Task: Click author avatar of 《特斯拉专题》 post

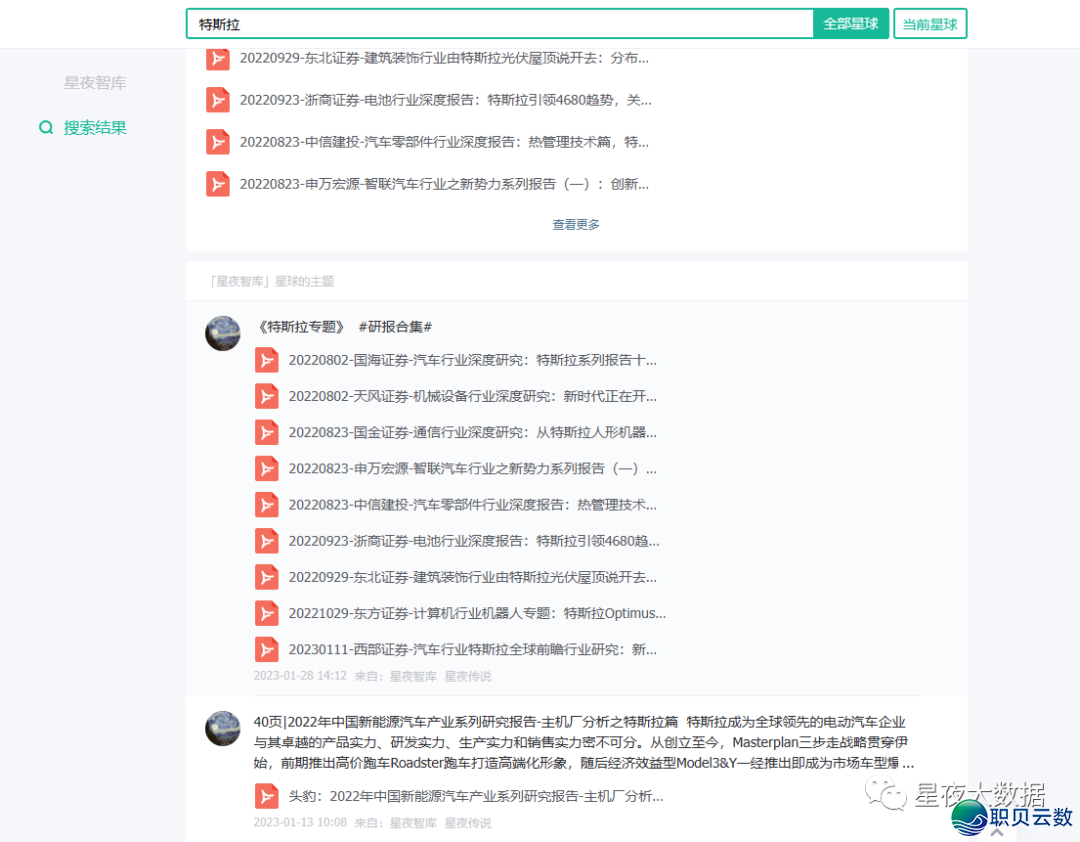Action: (x=223, y=333)
